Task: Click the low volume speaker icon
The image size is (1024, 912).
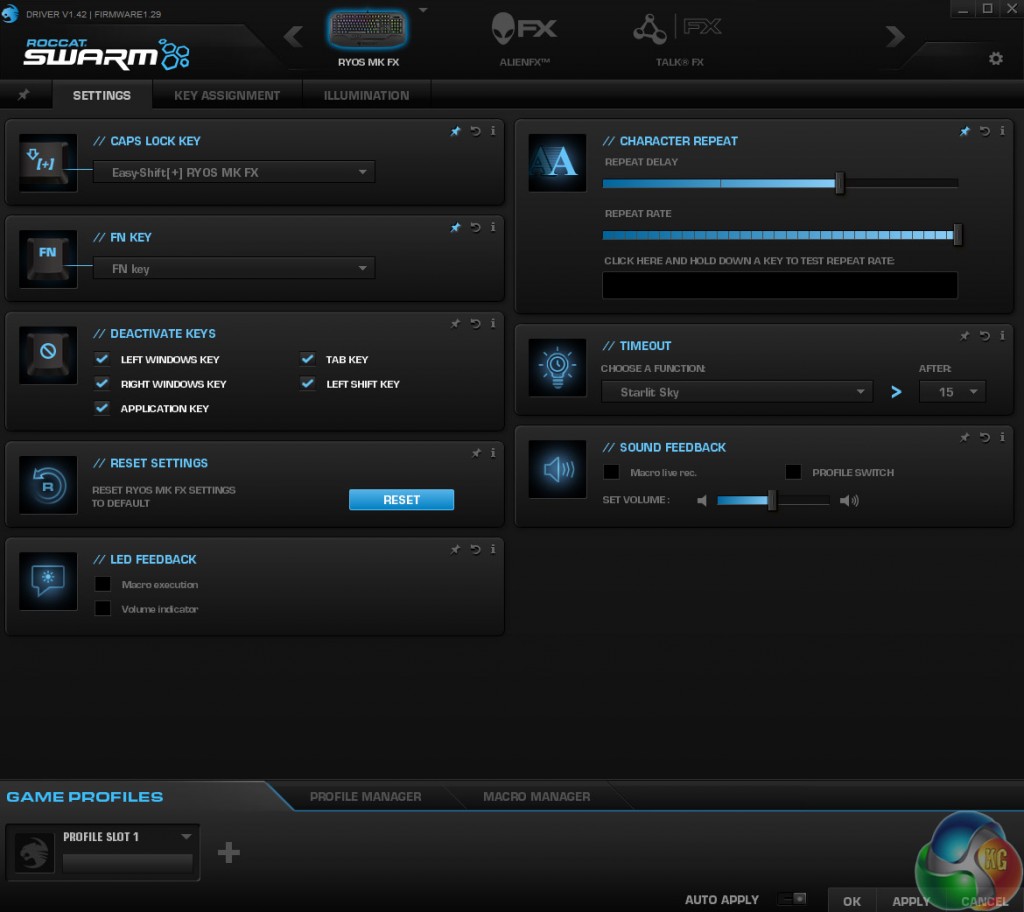Action: tap(702, 500)
